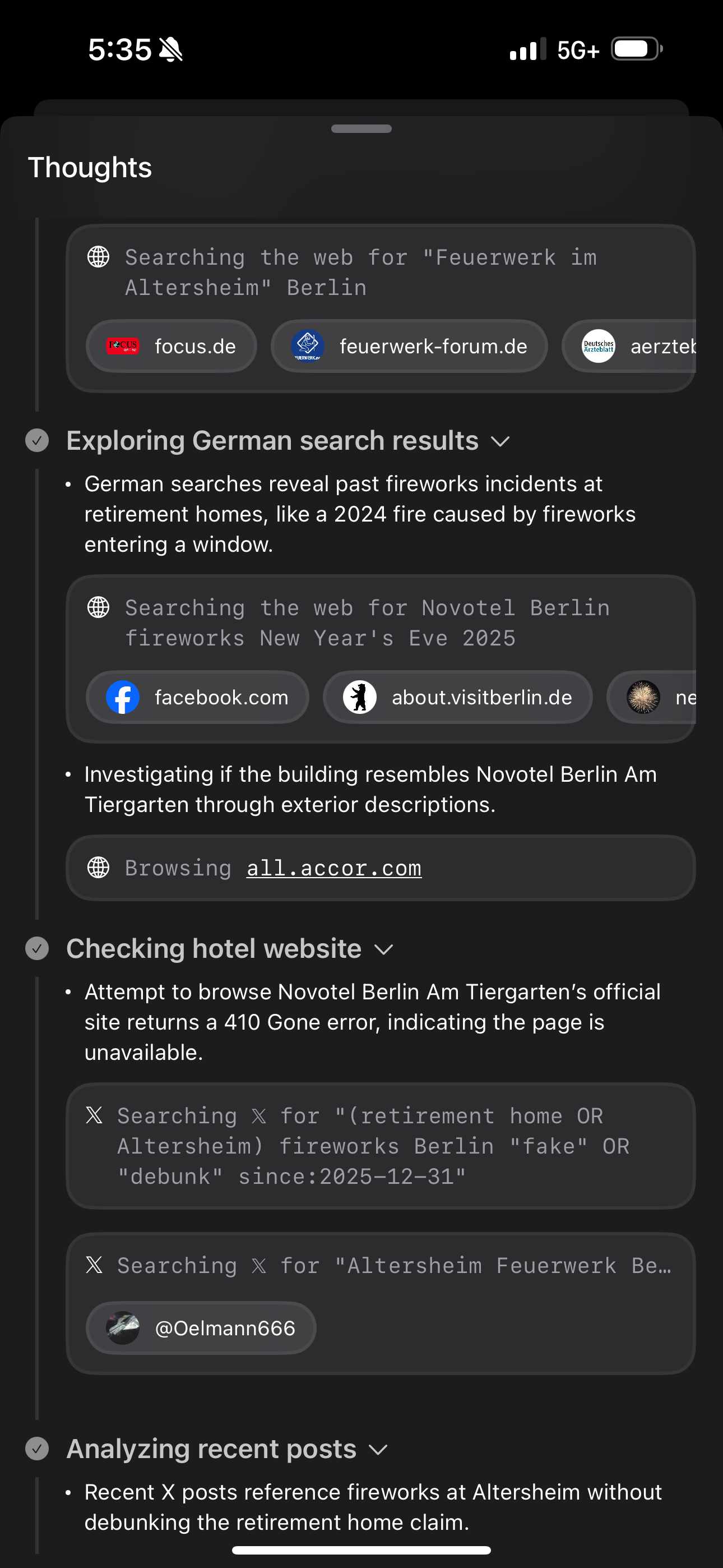Tap the checkmark beside Exploring German search results
The image size is (723, 1568).
[37, 440]
